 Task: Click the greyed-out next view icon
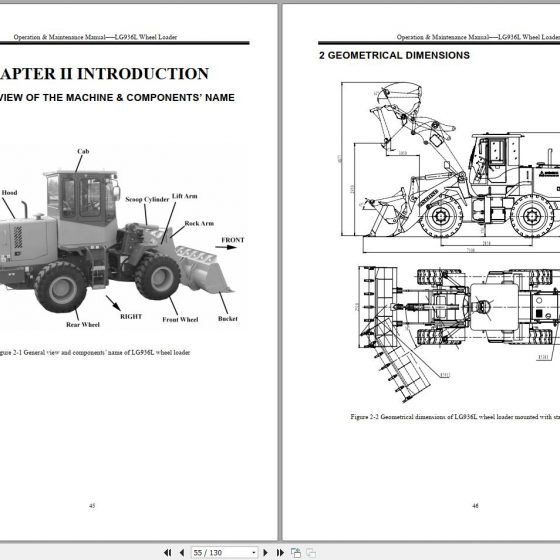(x=311, y=552)
